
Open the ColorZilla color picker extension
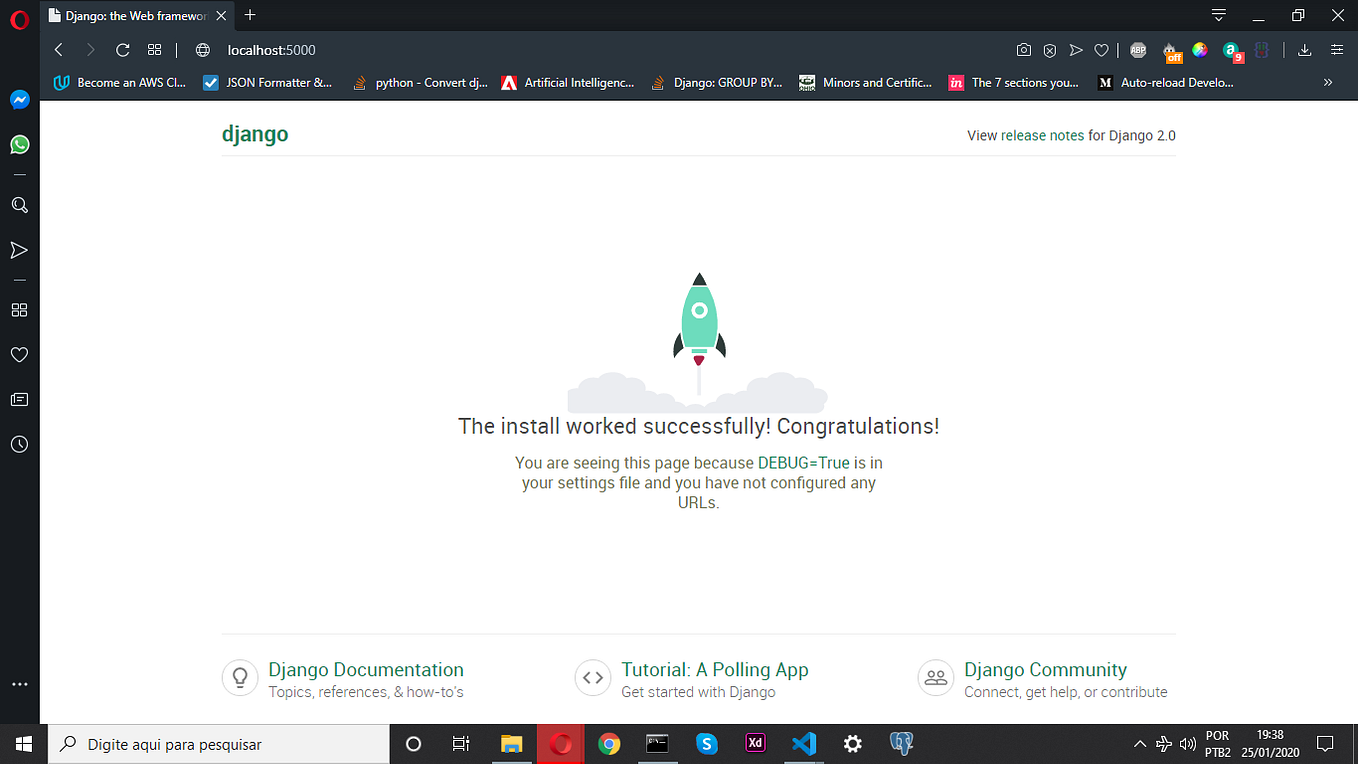(1199, 49)
